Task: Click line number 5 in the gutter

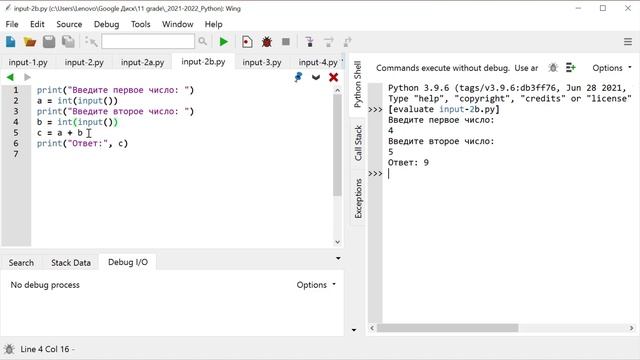Action: (x=16, y=133)
